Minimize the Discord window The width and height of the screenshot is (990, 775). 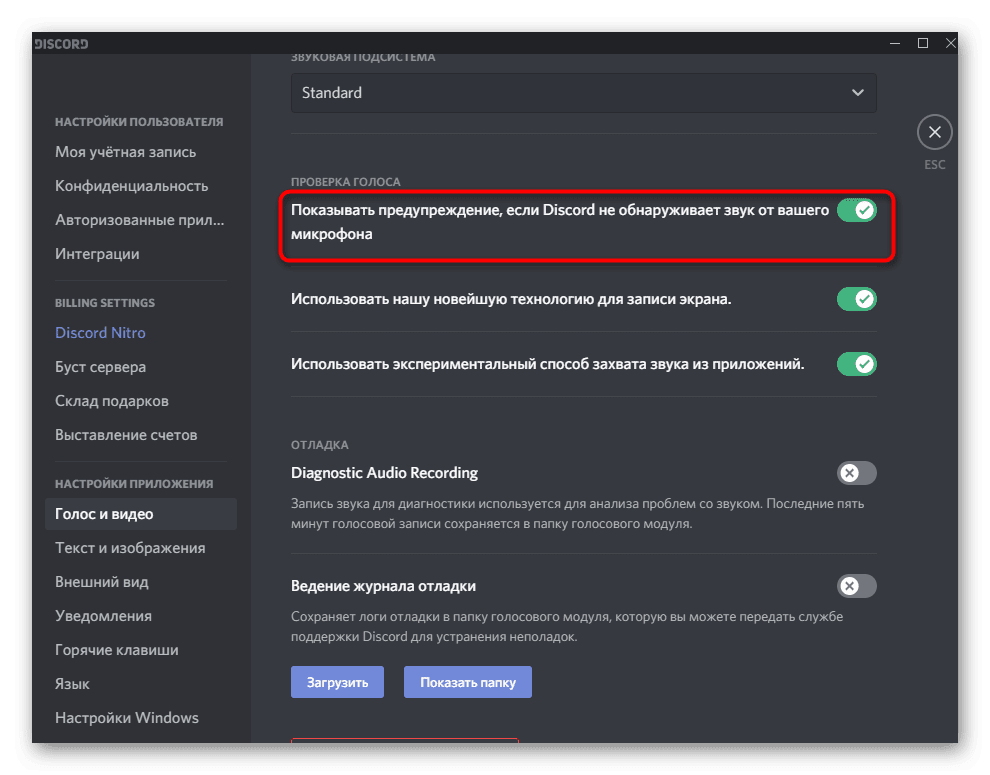click(895, 43)
